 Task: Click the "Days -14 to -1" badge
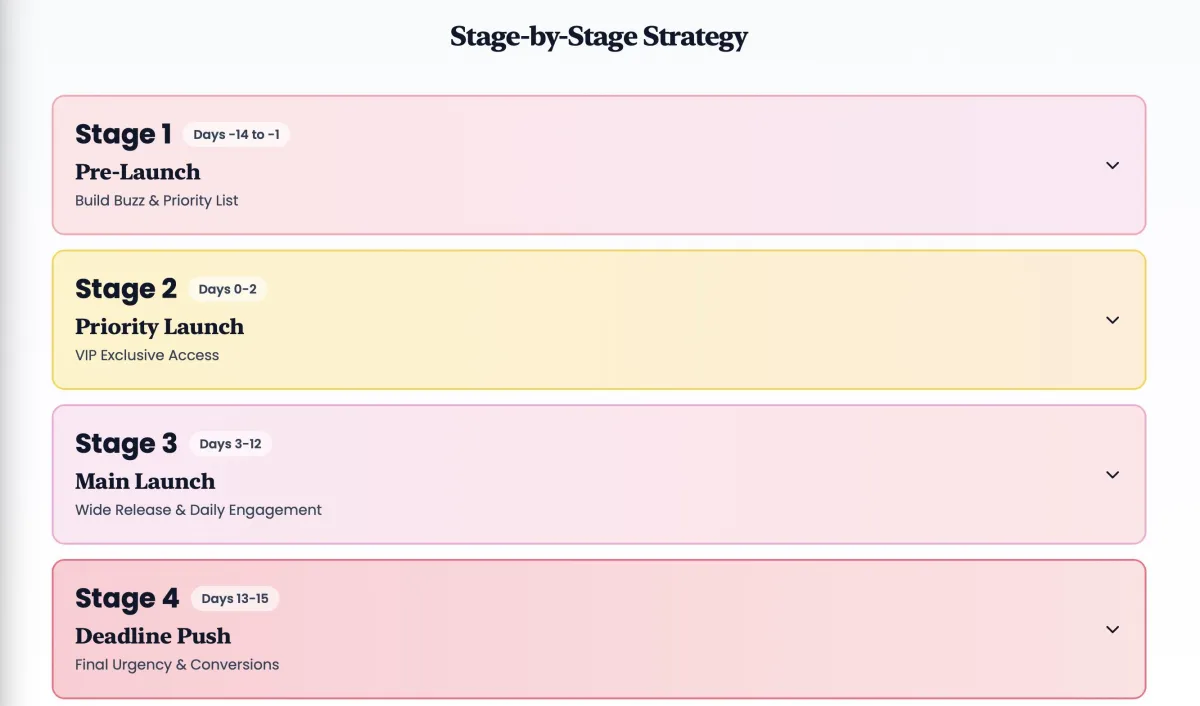point(236,135)
